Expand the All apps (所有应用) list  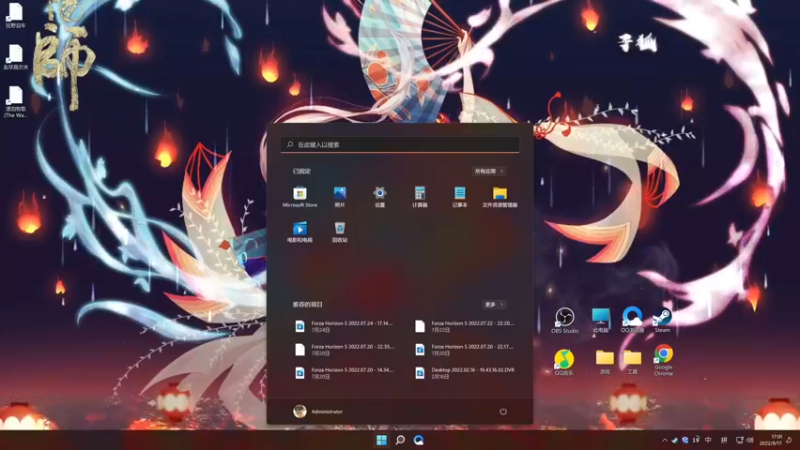pyautogui.click(x=489, y=171)
